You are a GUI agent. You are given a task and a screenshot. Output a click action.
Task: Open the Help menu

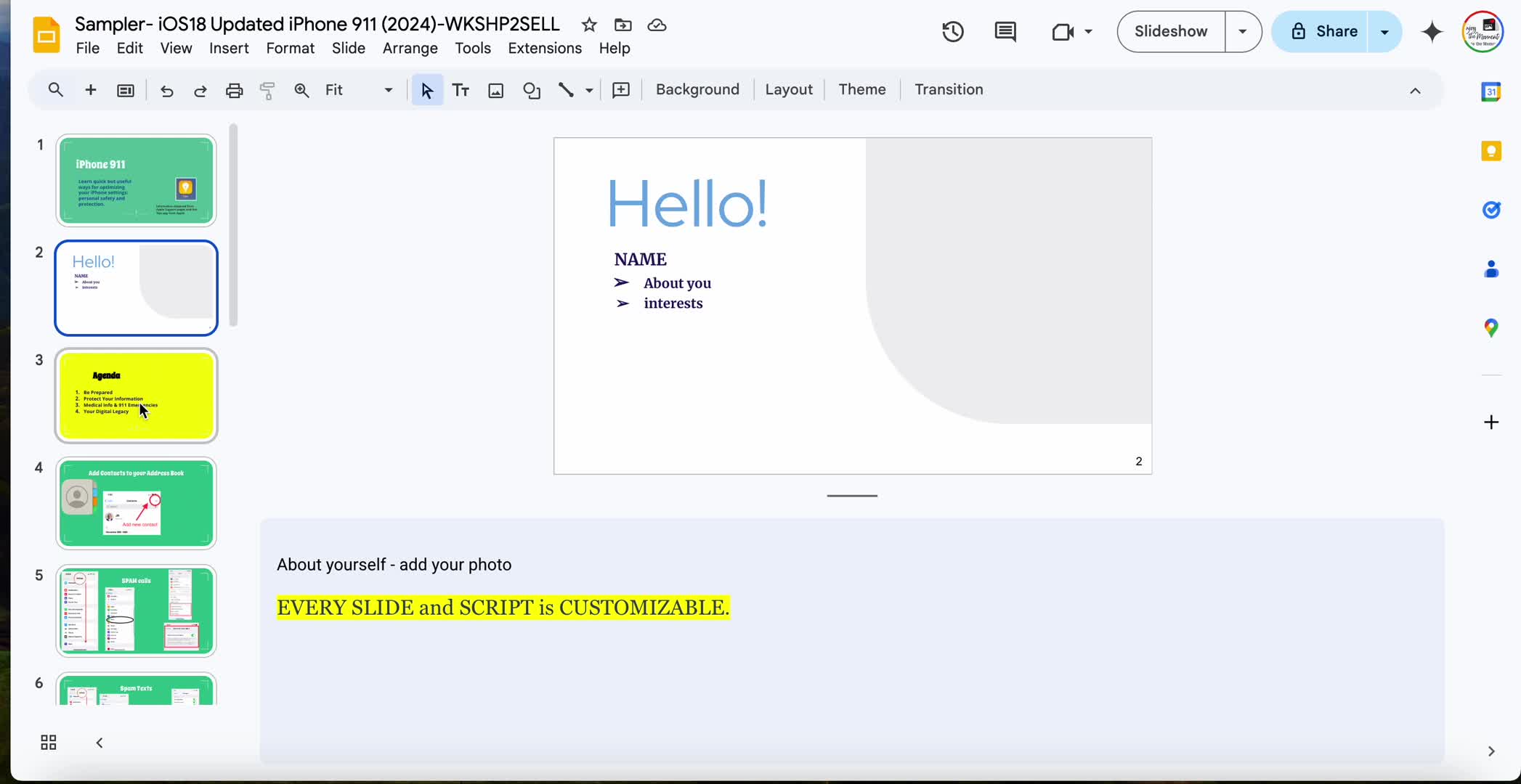(x=615, y=48)
